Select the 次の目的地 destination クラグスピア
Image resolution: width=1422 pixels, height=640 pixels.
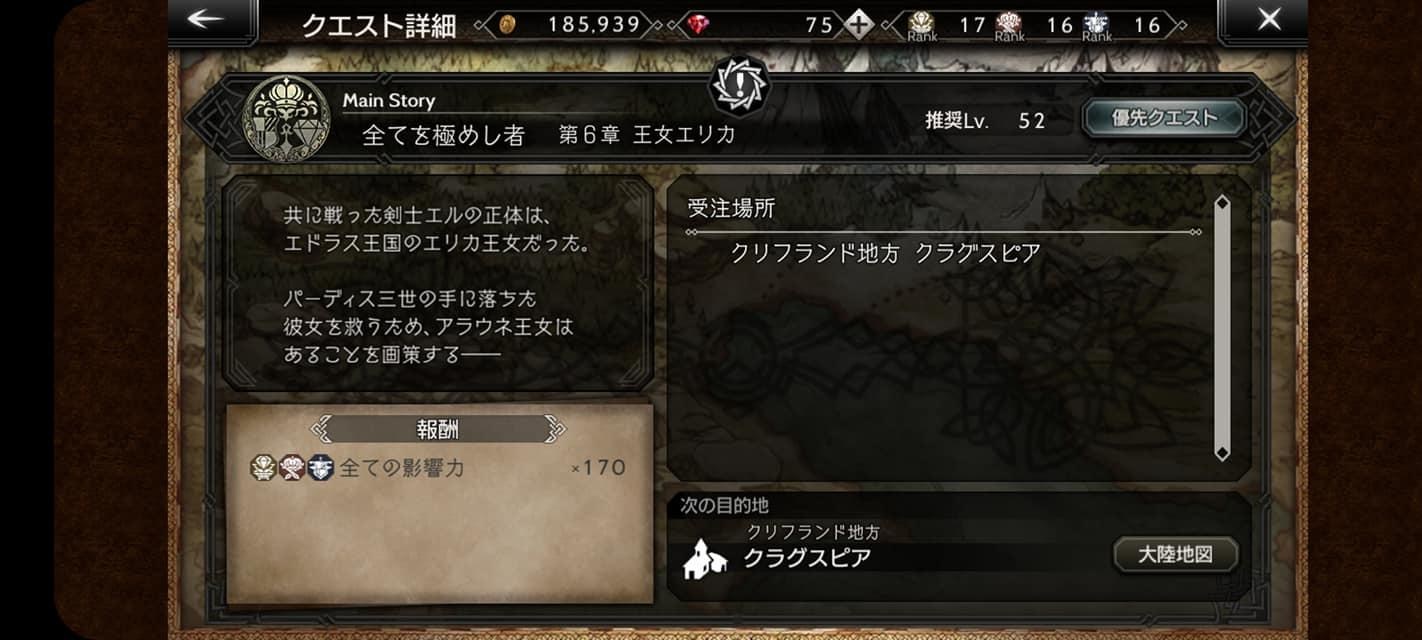pyautogui.click(x=807, y=557)
